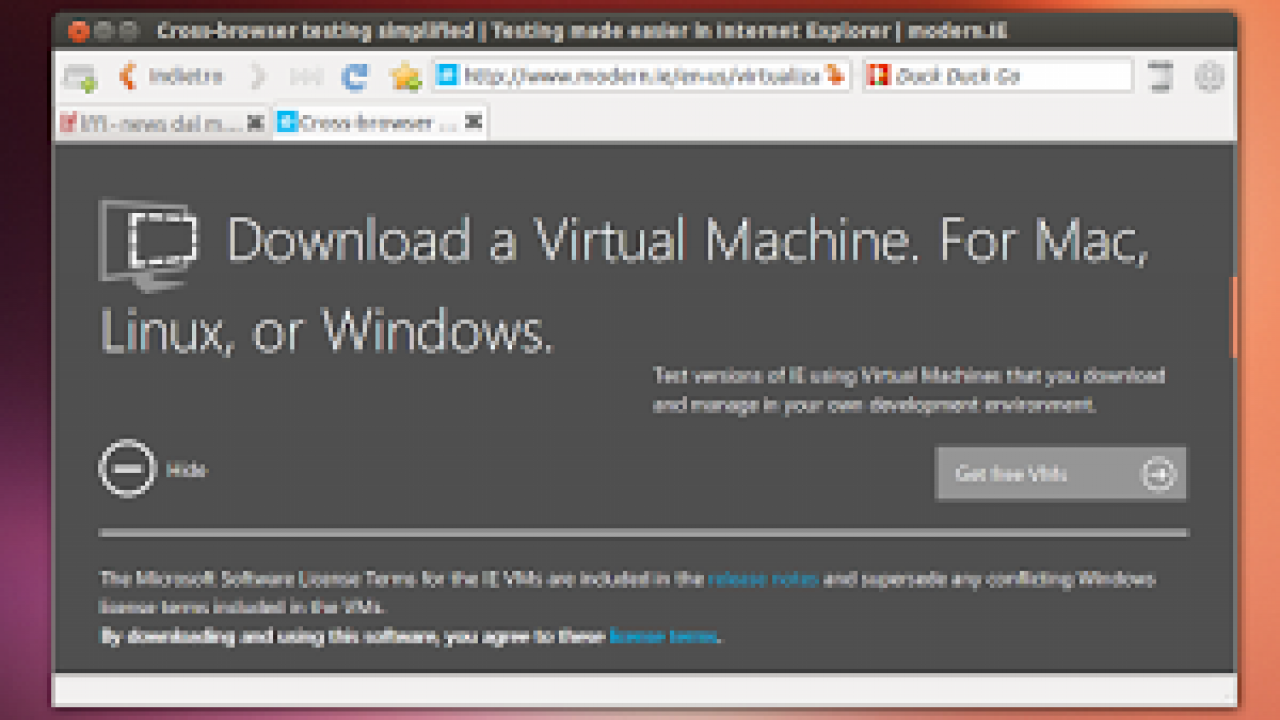The height and width of the screenshot is (720, 1280).
Task: Open a new tab with the toolbar icon
Action: coord(79,77)
